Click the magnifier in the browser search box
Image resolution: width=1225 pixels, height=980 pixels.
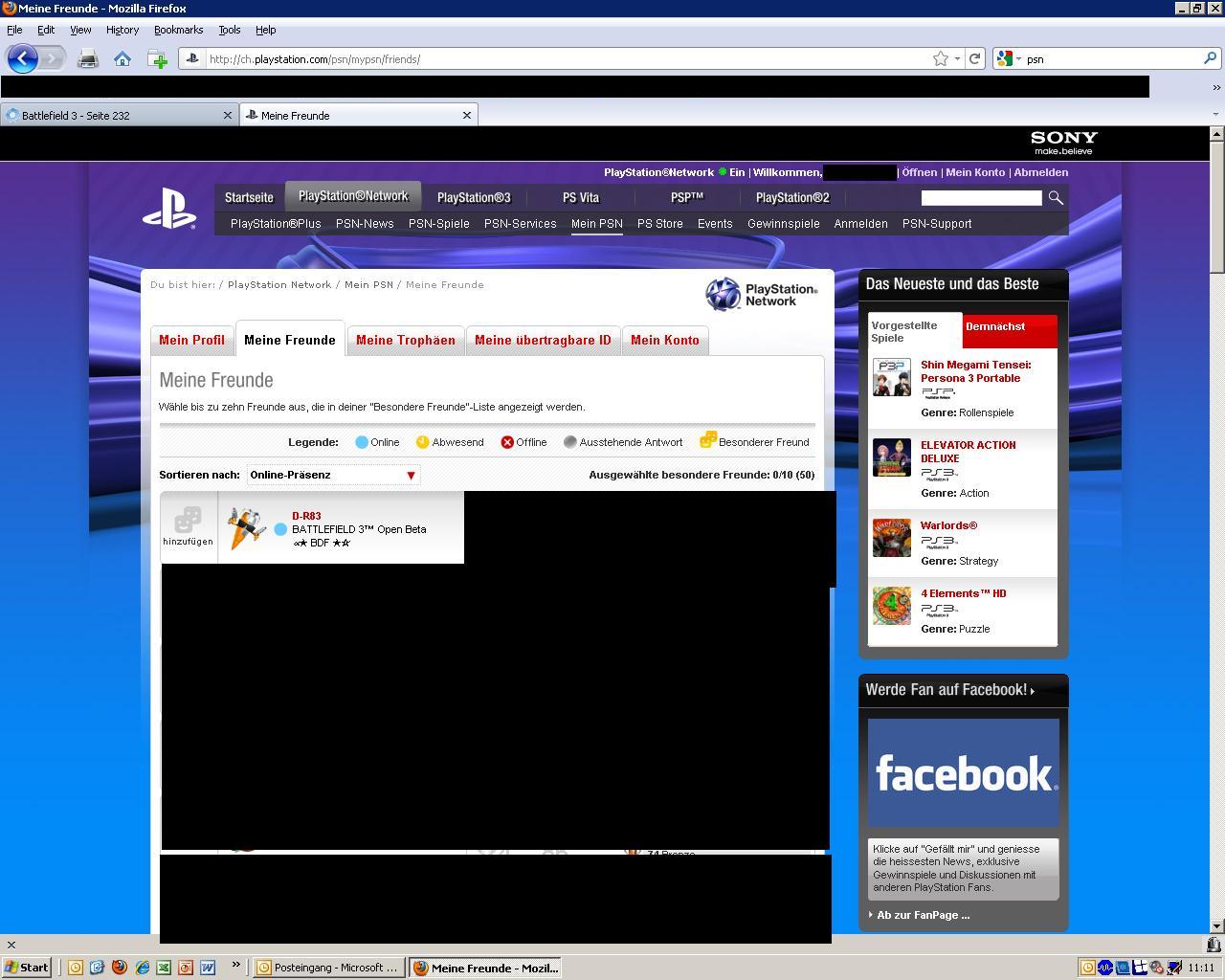1210,58
